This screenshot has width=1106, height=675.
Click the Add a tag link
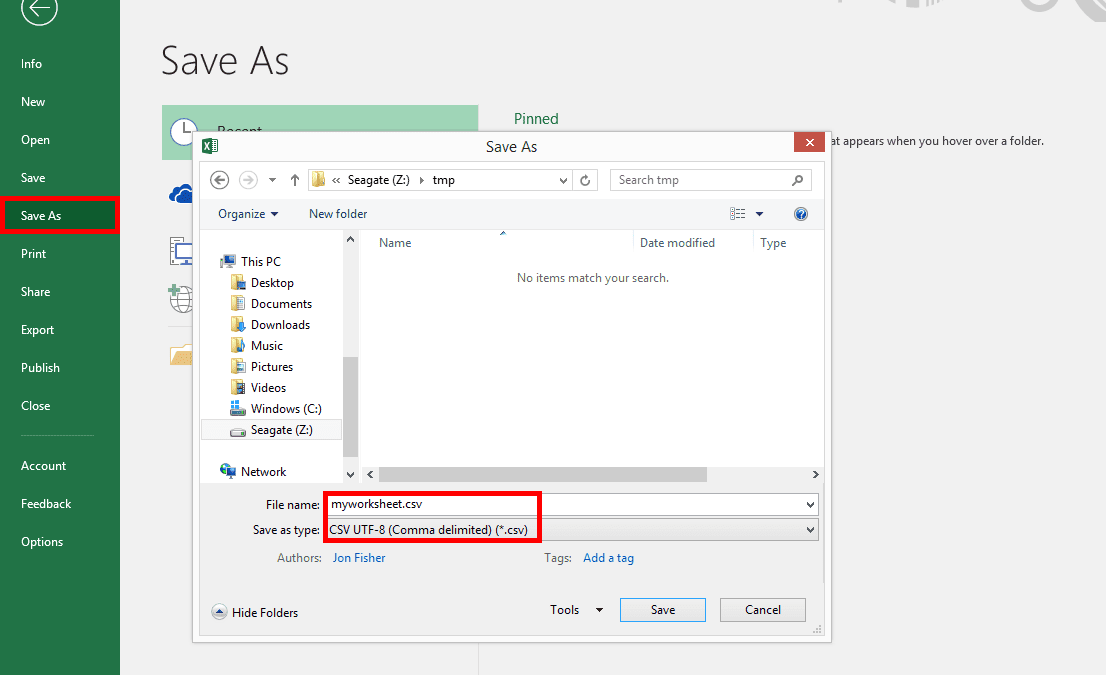pyautogui.click(x=608, y=558)
